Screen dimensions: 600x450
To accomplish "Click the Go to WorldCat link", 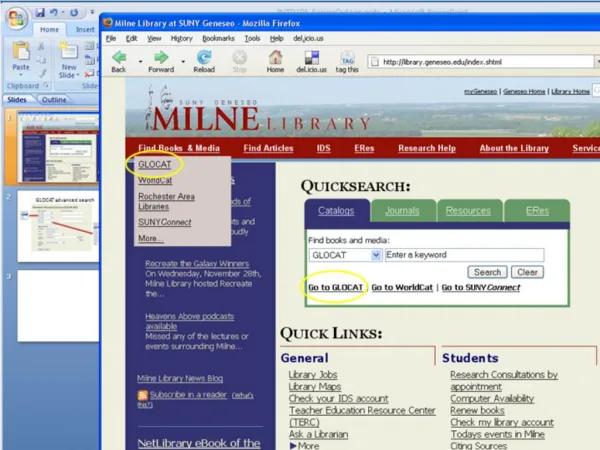I will point(402,287).
